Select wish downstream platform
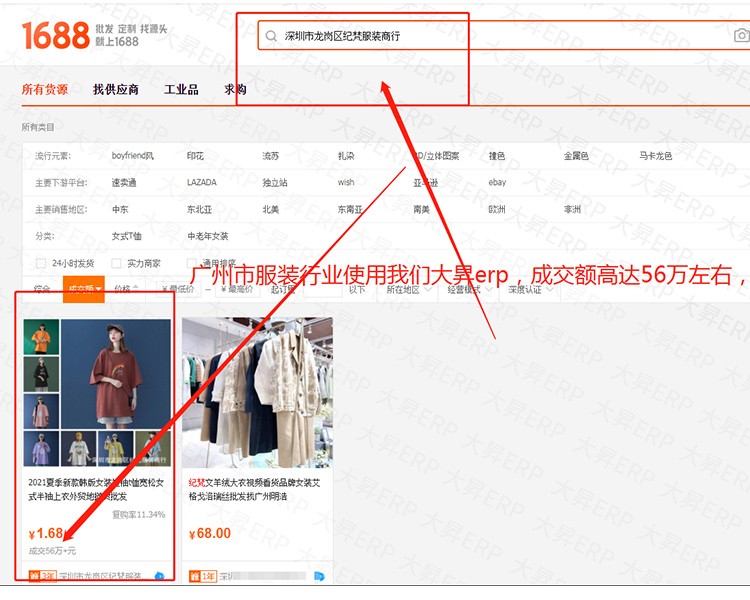This screenshot has height=600, width=750. point(346,182)
